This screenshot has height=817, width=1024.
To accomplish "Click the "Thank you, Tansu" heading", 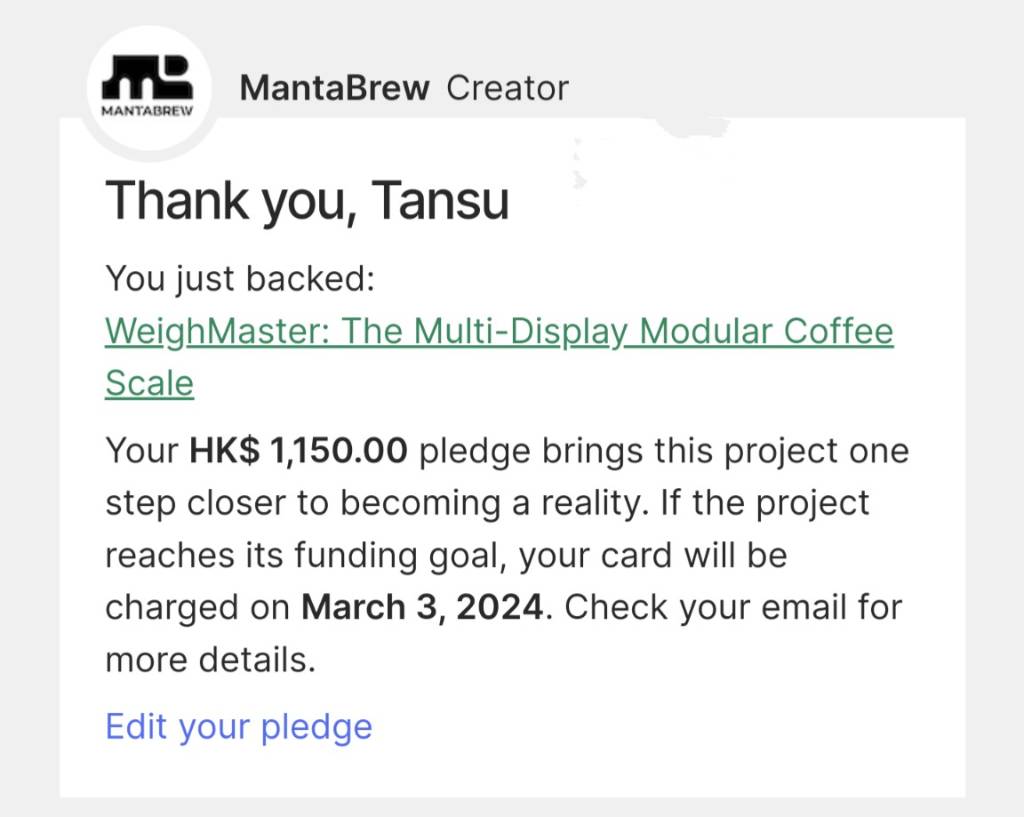I will (x=307, y=200).
